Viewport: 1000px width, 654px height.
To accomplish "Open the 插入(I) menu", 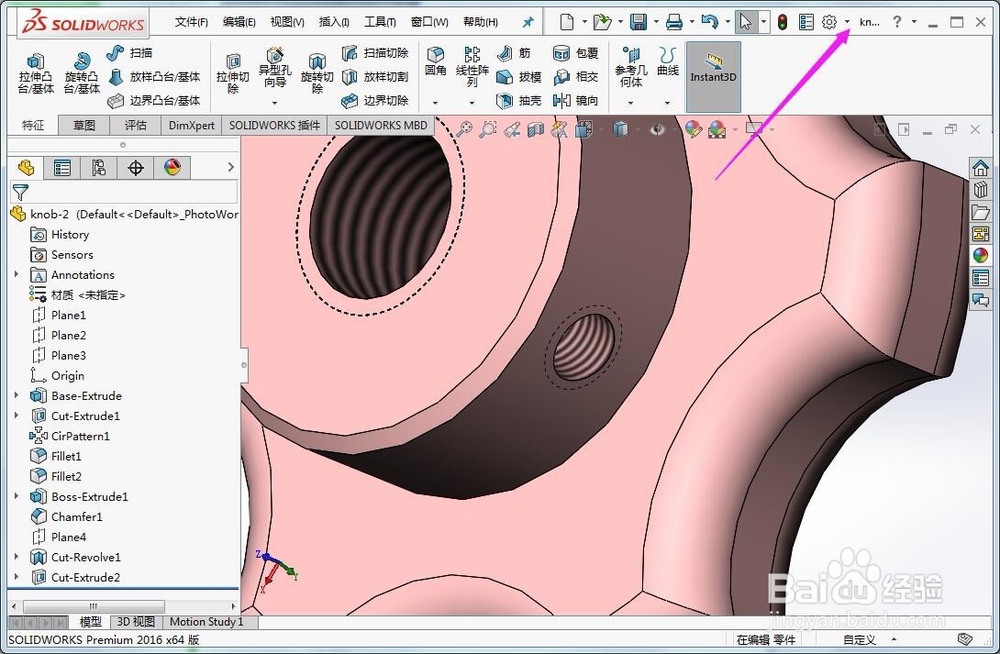I will click(333, 20).
